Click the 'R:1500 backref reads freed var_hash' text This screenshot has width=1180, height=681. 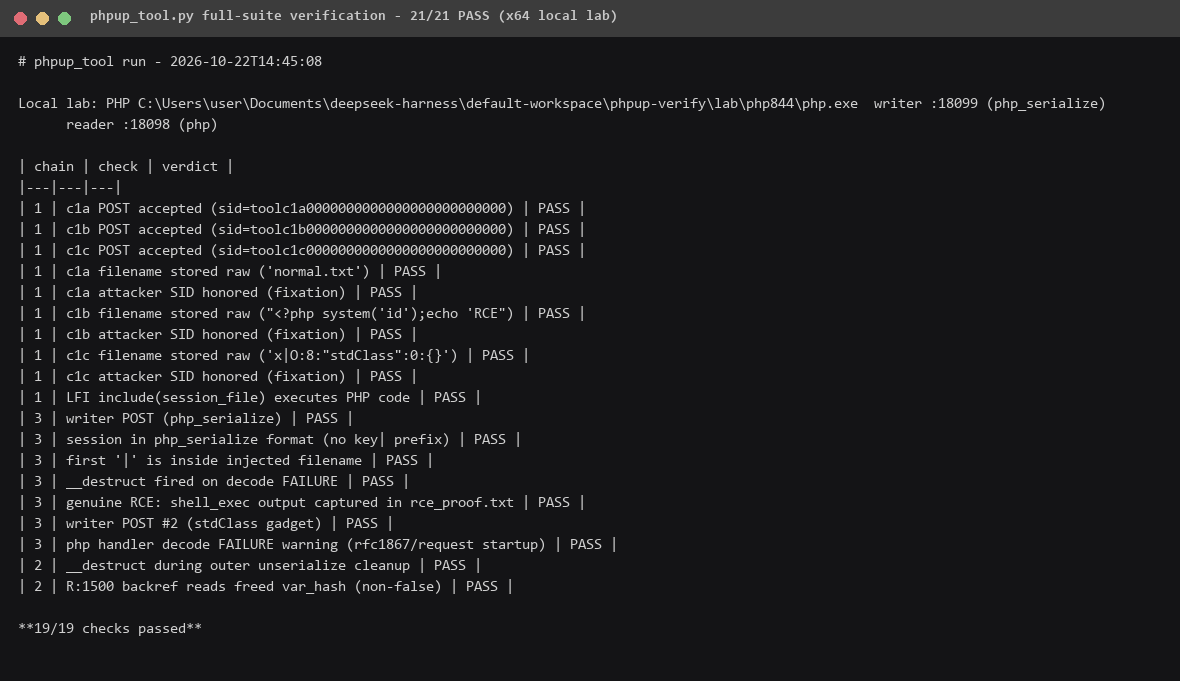click(254, 588)
